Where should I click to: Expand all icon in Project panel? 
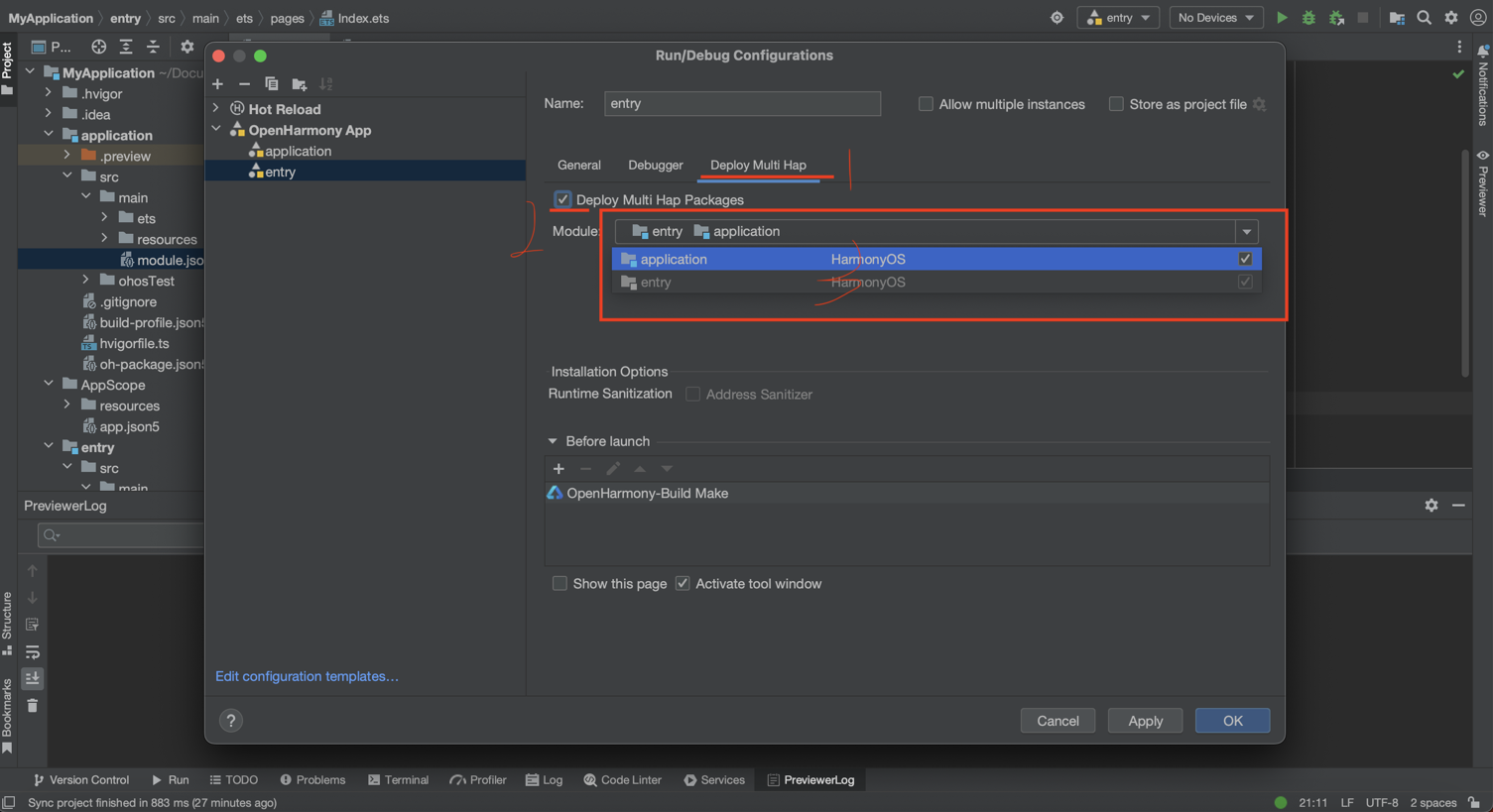click(126, 47)
